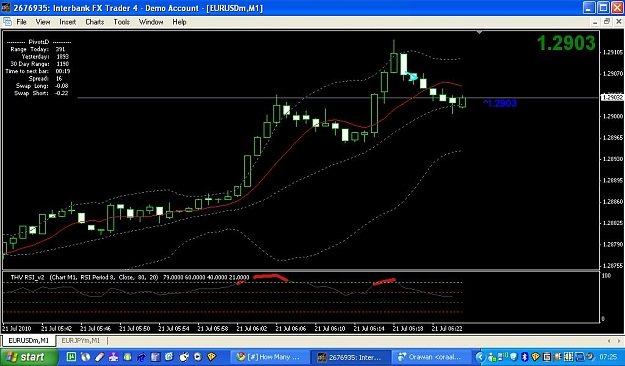The height and width of the screenshot is (366, 625).
Task: Launch the purple icon in quick launch
Action: point(113,356)
